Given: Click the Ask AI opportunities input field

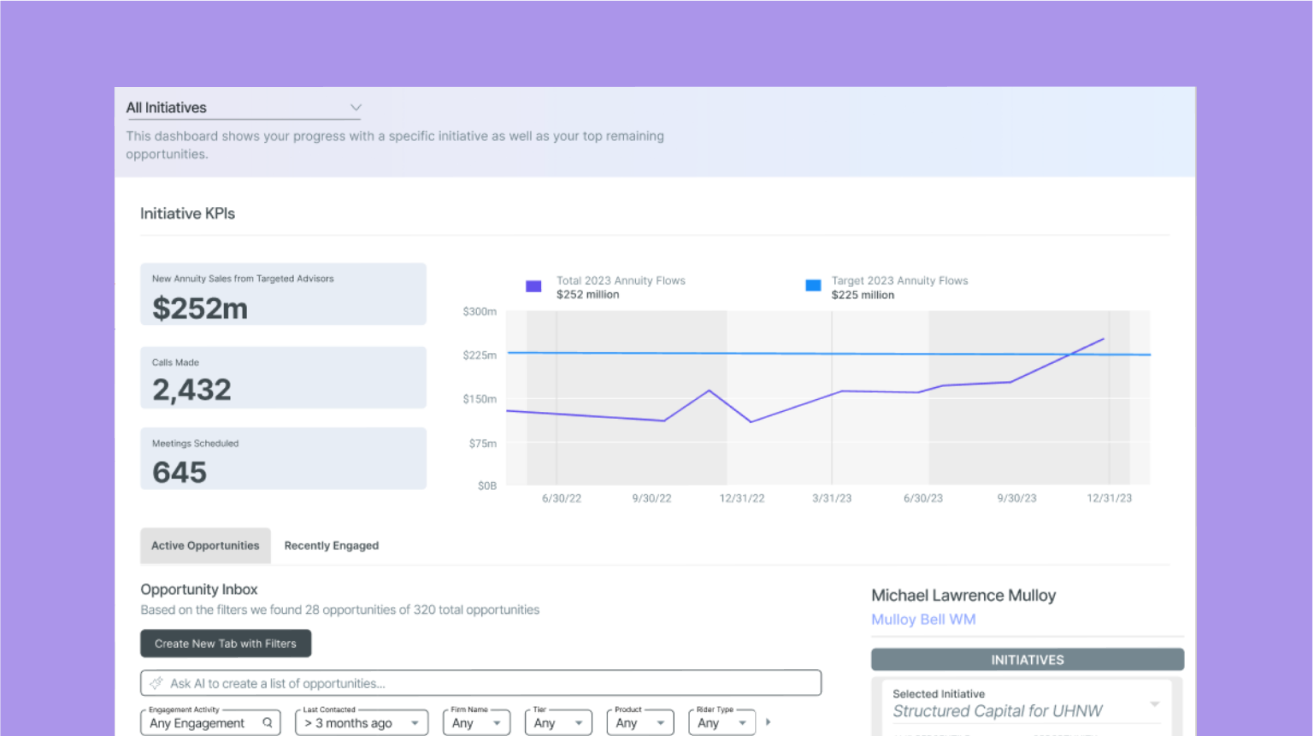Looking at the screenshot, I should pyautogui.click(x=481, y=683).
